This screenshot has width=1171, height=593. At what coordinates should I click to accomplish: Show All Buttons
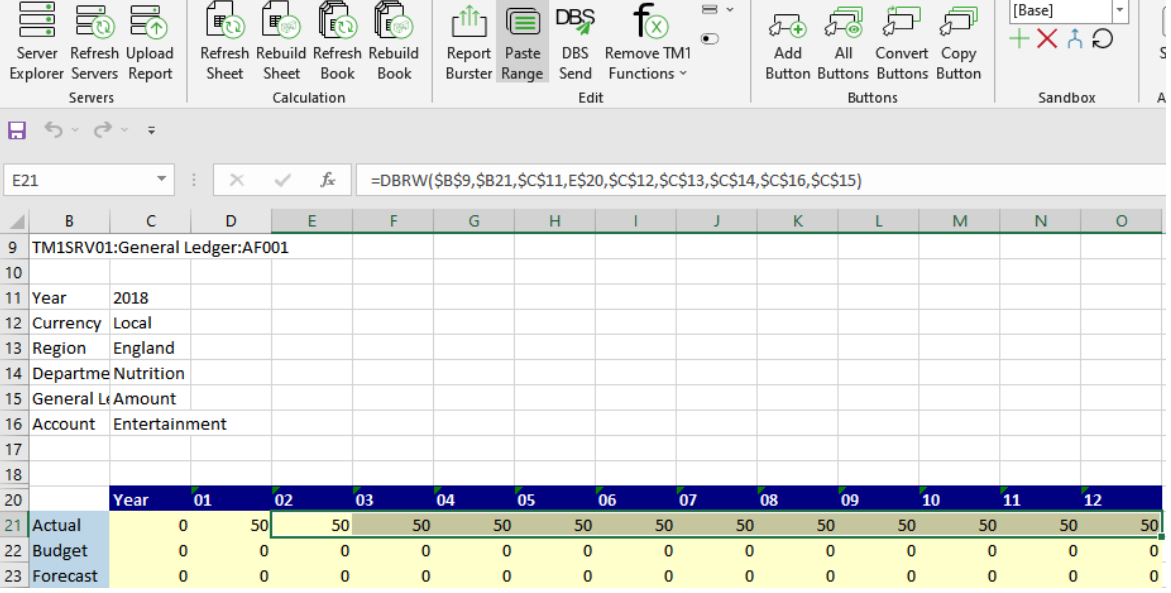(x=843, y=42)
